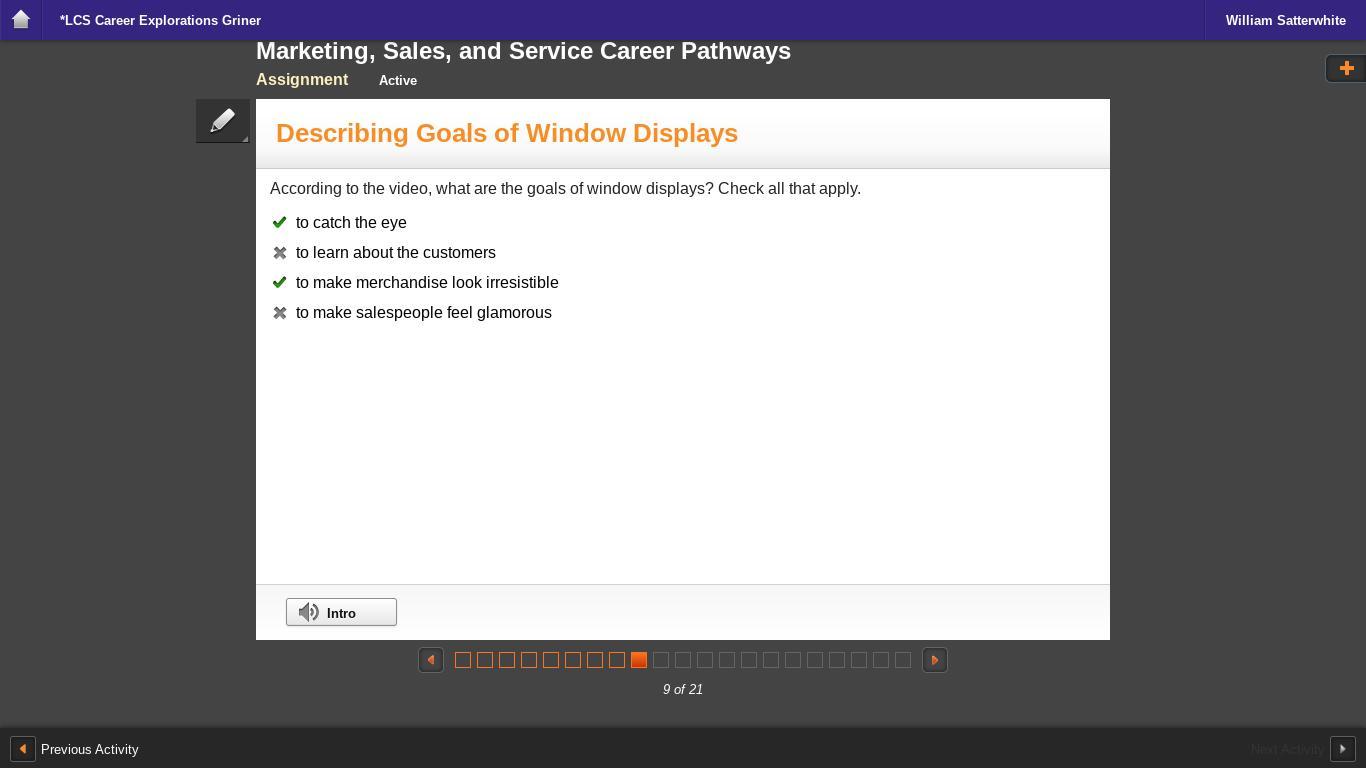Toggle "to make merchandise look irresistible" answer
The height and width of the screenshot is (768, 1366).
(415, 283)
